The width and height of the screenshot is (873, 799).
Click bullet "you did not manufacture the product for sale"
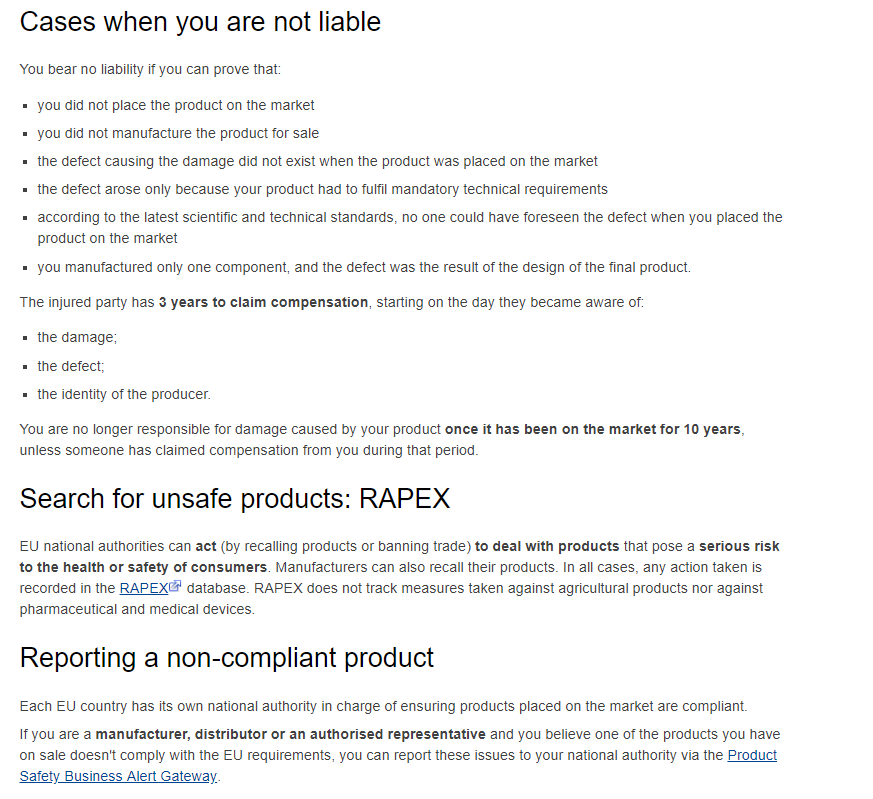click(178, 133)
